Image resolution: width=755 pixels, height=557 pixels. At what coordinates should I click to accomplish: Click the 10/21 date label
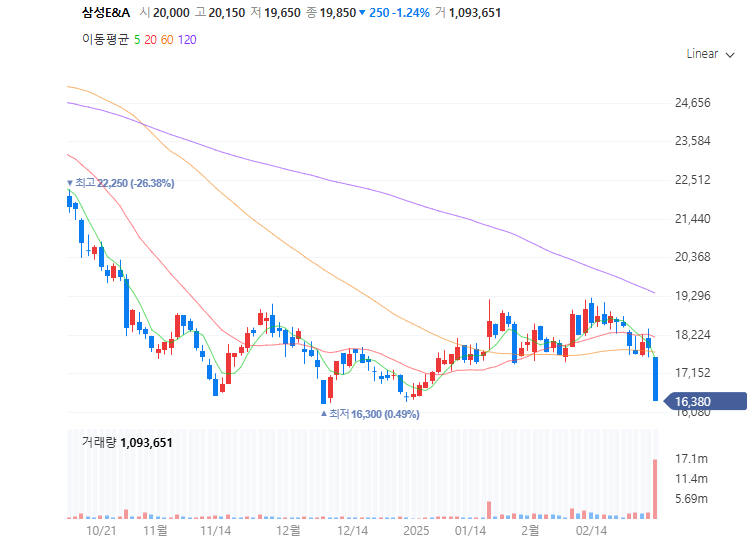[x=101, y=531]
